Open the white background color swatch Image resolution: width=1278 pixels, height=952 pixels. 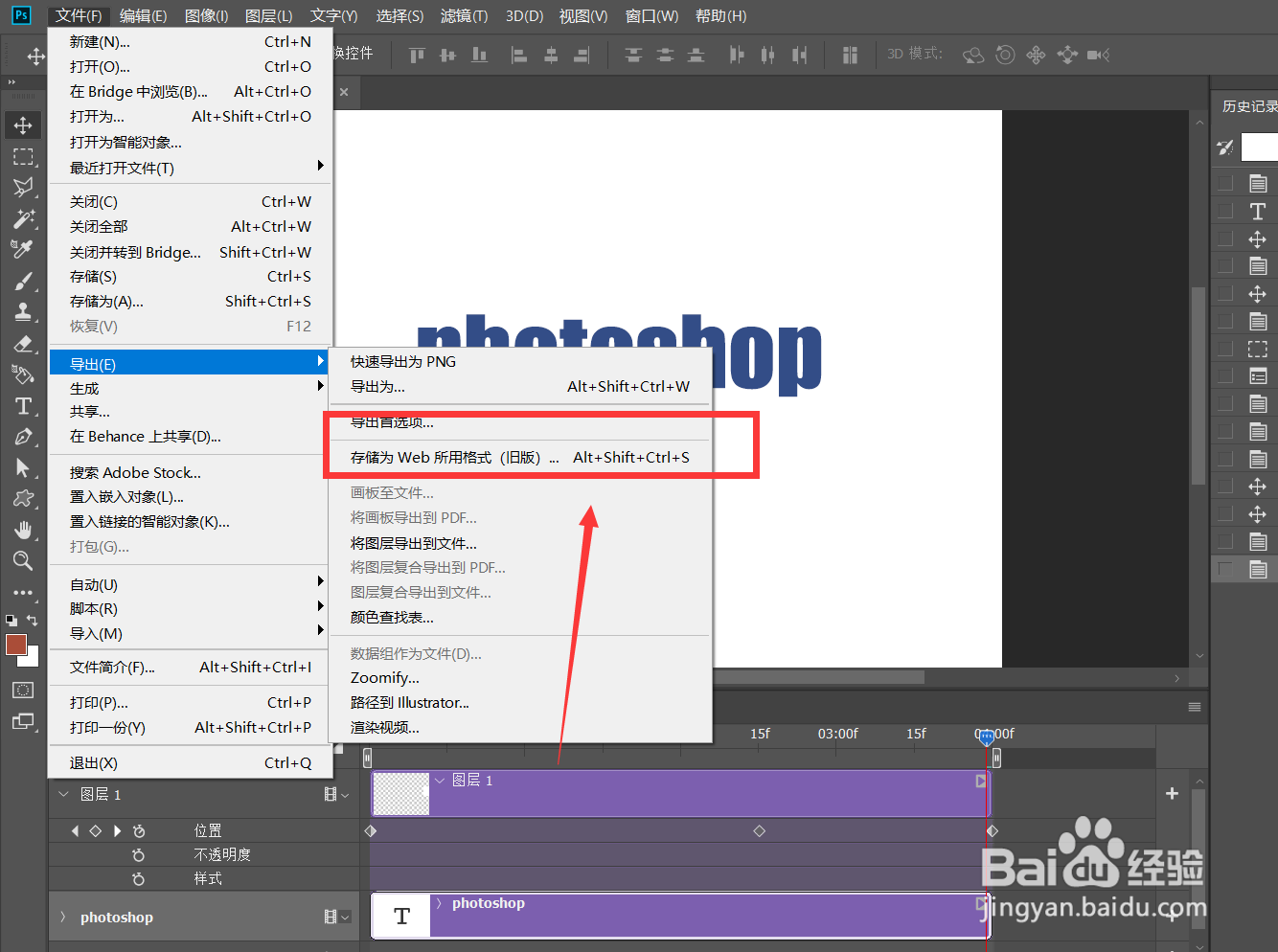[34, 658]
